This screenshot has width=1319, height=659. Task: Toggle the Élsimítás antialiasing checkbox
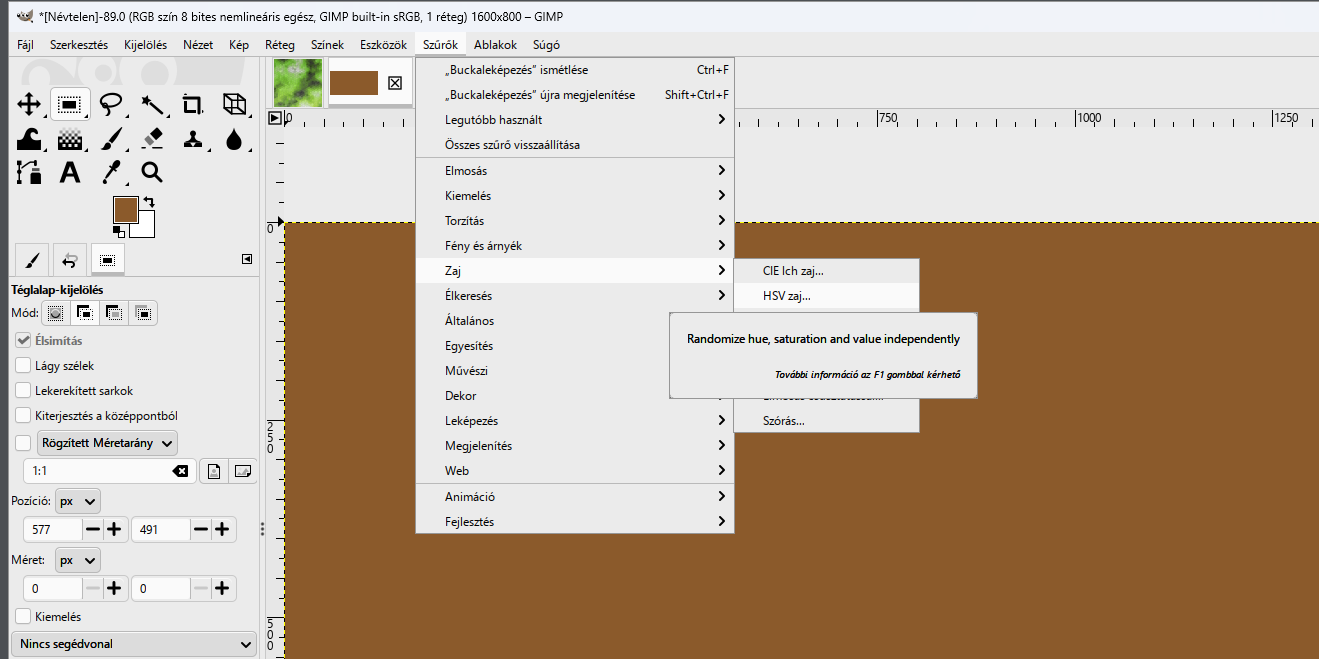point(23,341)
